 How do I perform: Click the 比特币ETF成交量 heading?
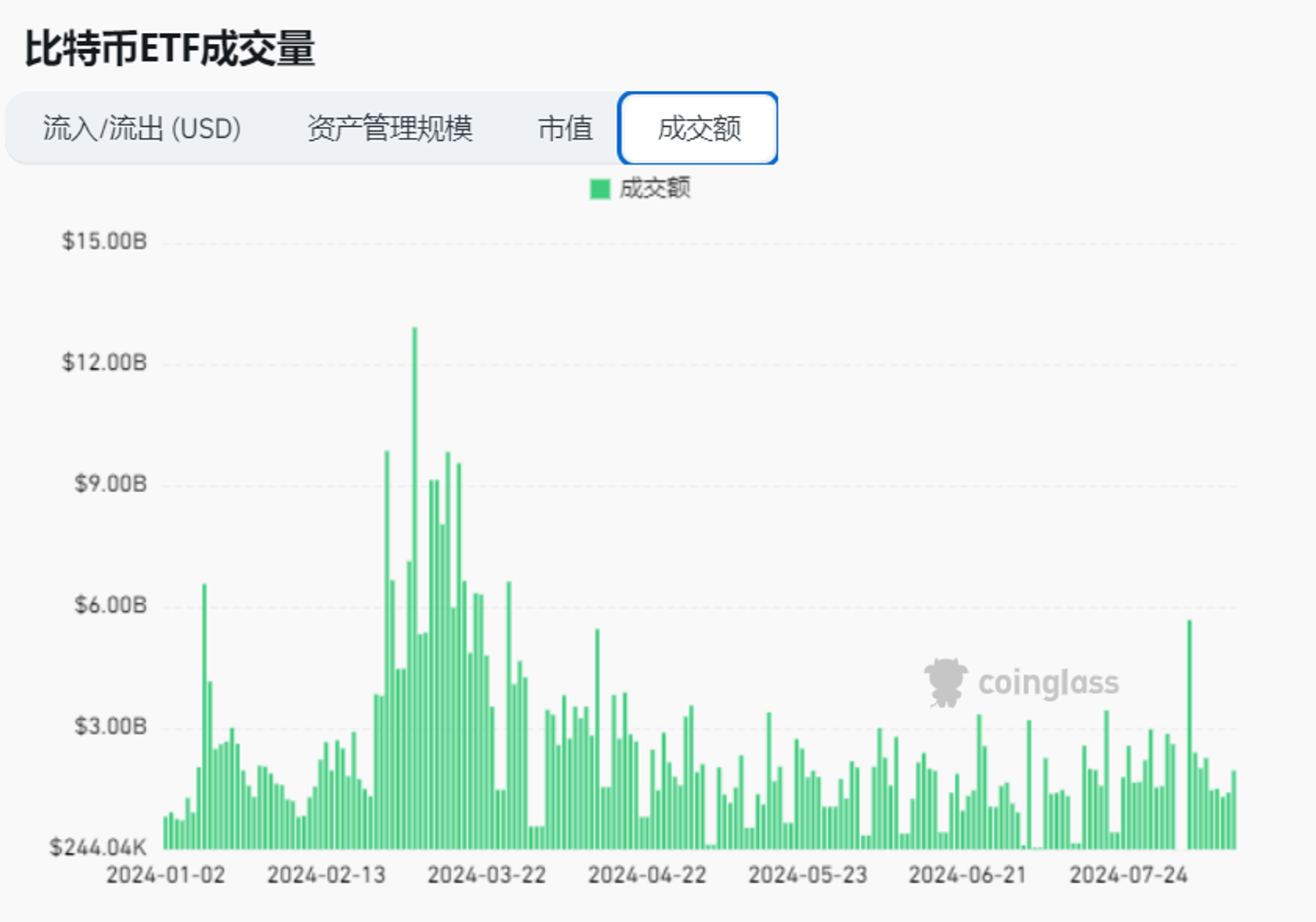[170, 49]
